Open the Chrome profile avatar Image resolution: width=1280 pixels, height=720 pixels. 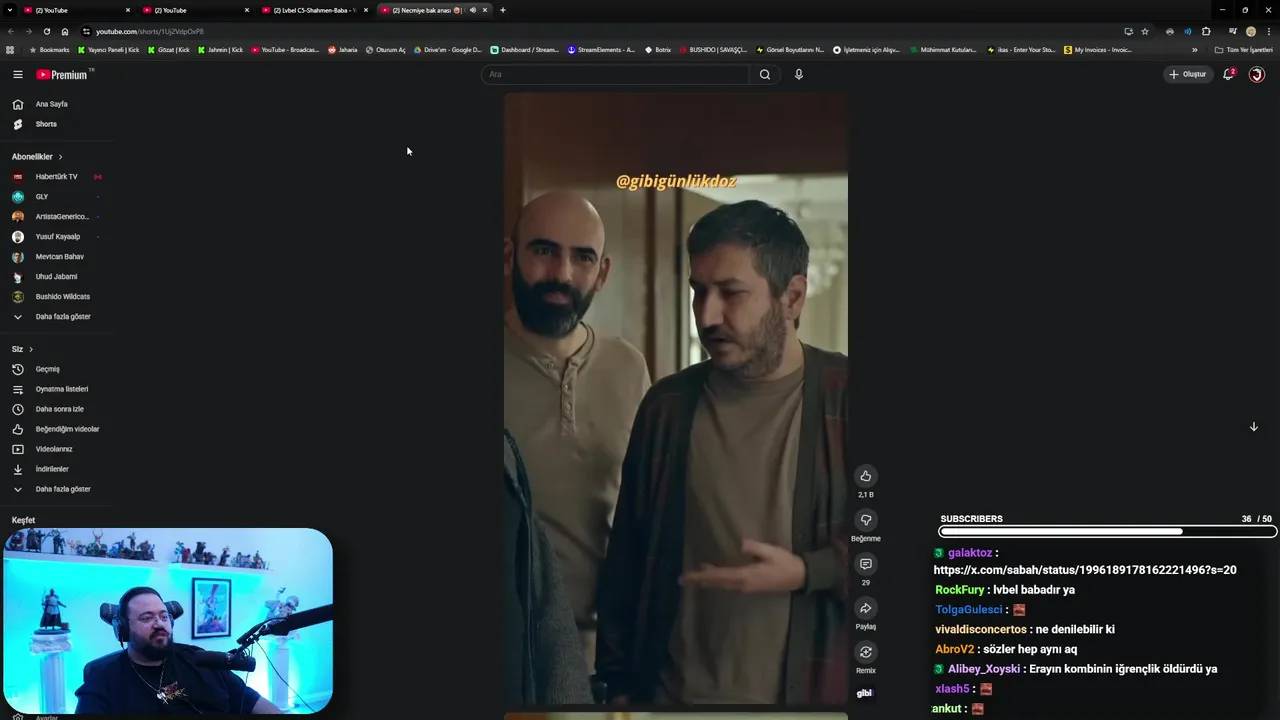click(1251, 31)
